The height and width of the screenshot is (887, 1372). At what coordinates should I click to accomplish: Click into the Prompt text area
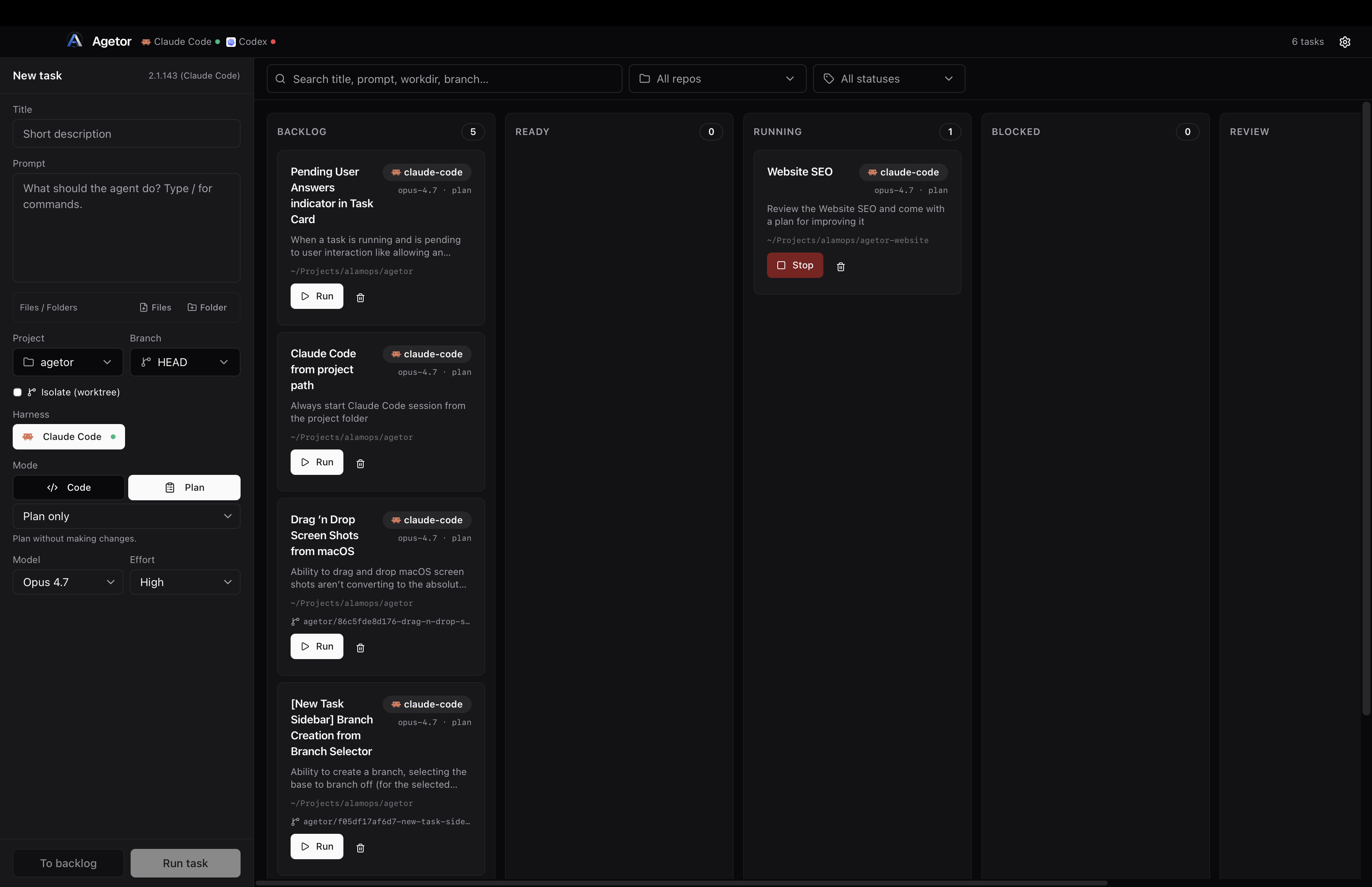[x=127, y=228]
